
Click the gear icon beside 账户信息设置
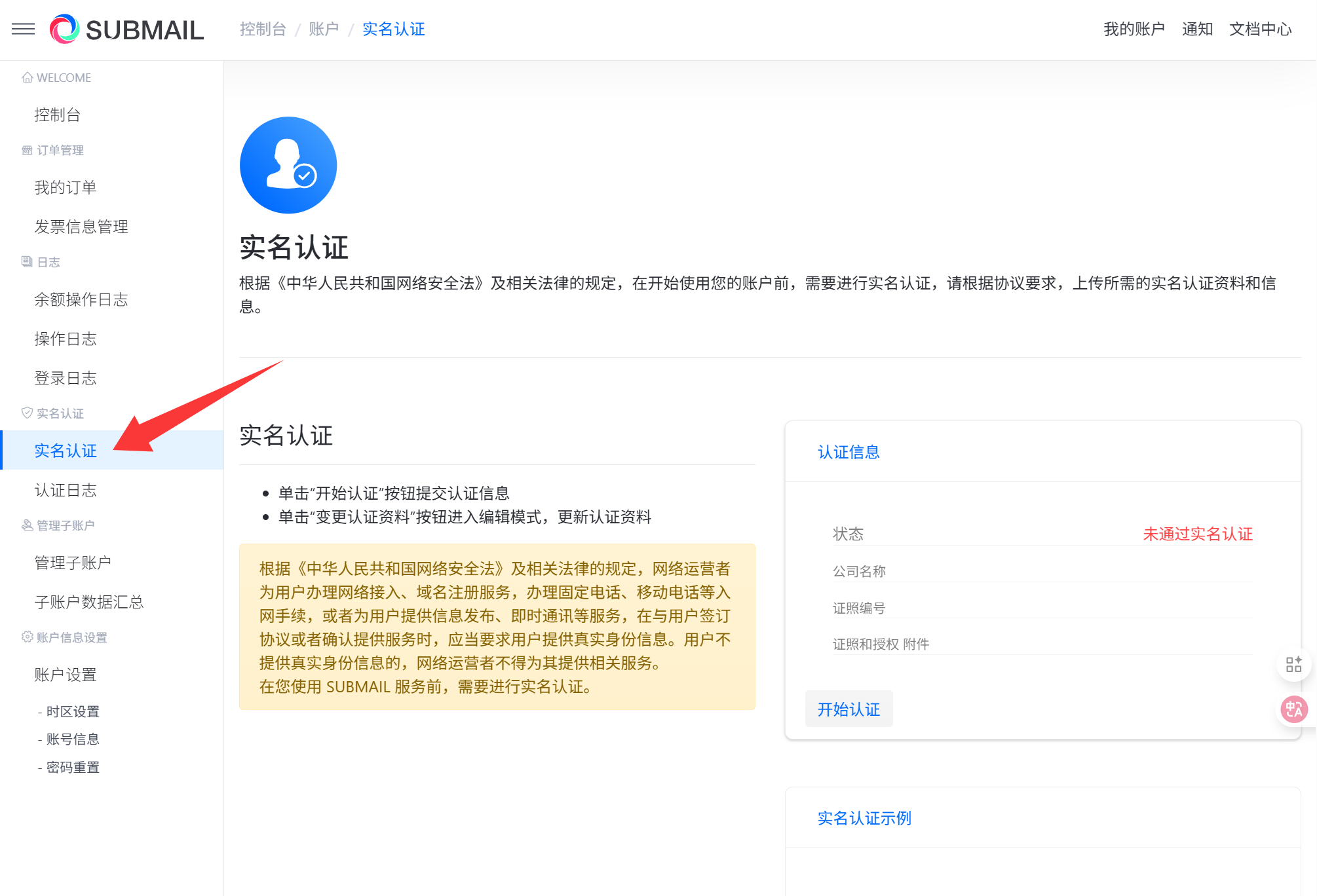pyautogui.click(x=27, y=637)
